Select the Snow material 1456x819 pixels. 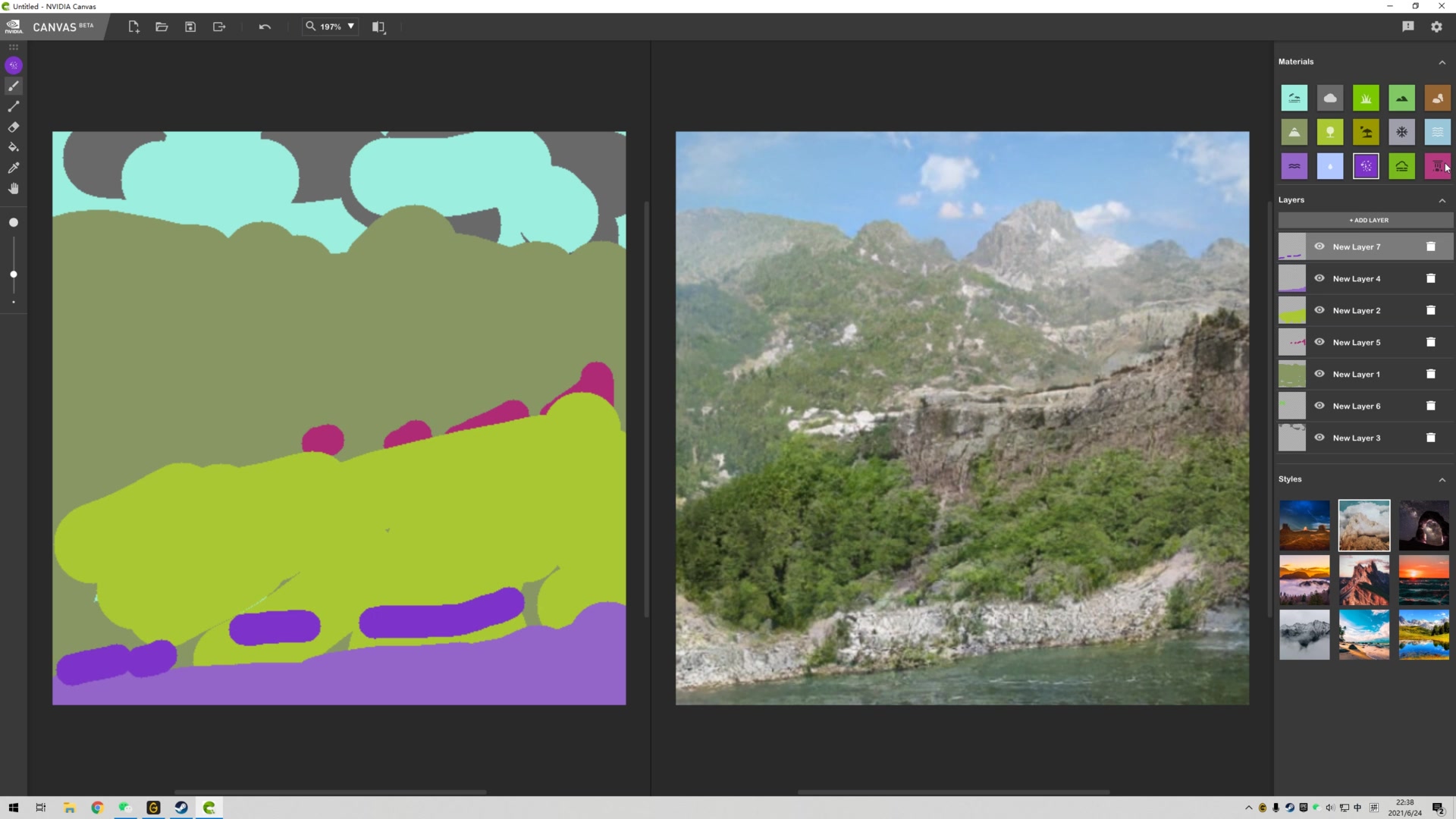point(1401,131)
